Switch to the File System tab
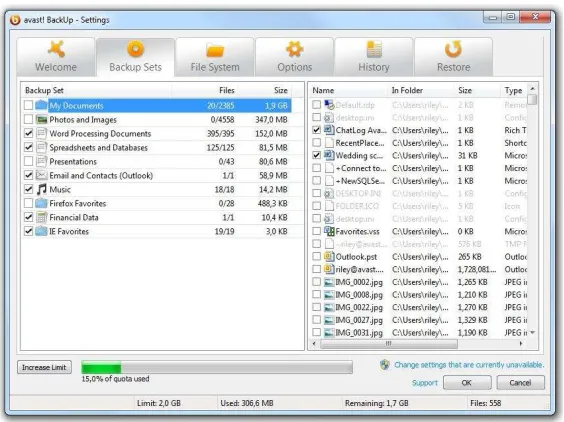564x422 pixels. click(215, 57)
